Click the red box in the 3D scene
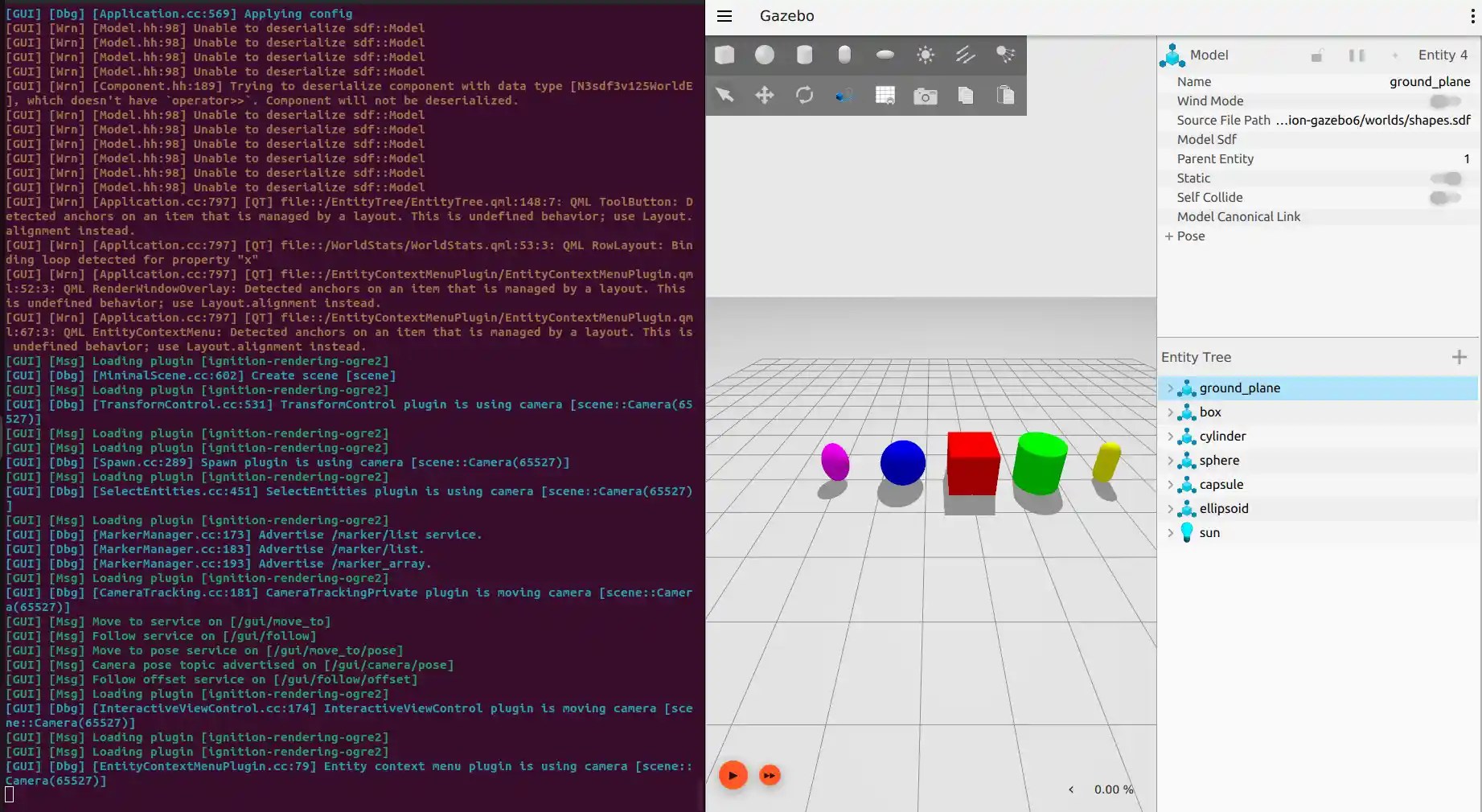The image size is (1482, 812). [972, 464]
